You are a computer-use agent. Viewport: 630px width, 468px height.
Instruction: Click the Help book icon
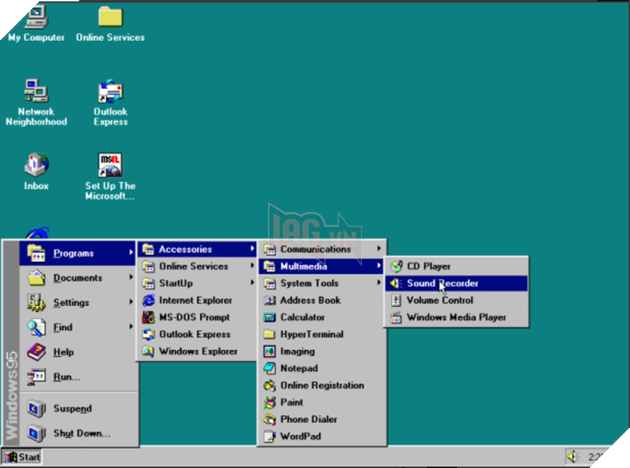tap(37, 352)
